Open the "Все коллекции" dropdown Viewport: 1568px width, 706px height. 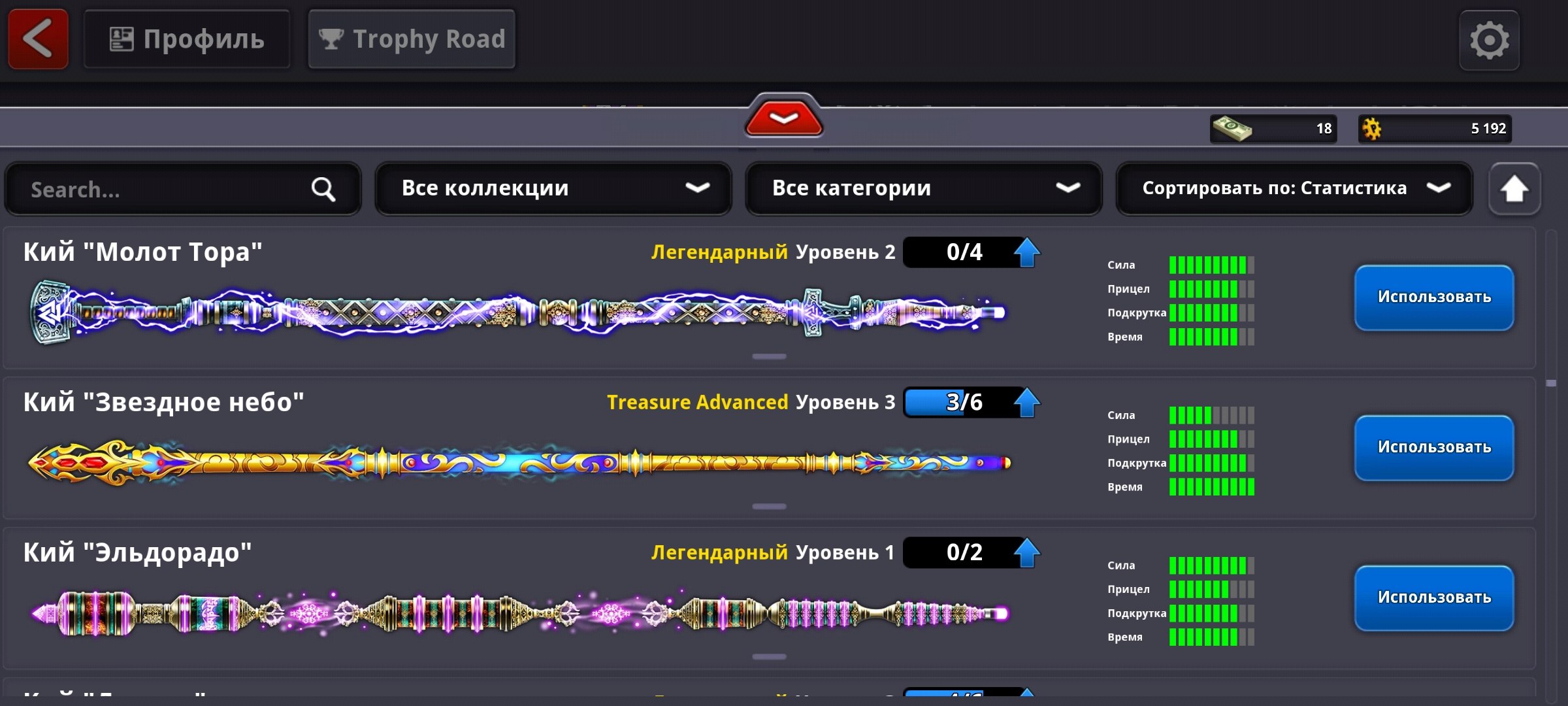pos(553,189)
